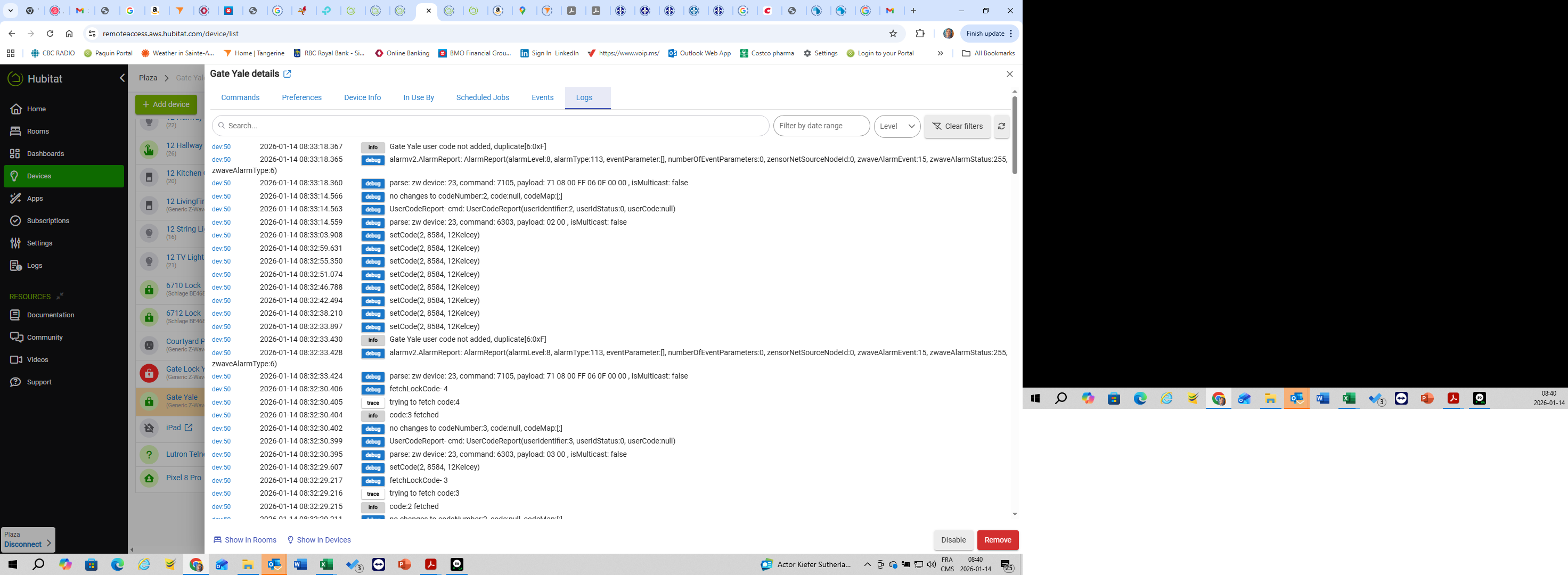Collapse the RESOURCES section
Viewport: 1568px width, 575px height.
click(x=60, y=297)
